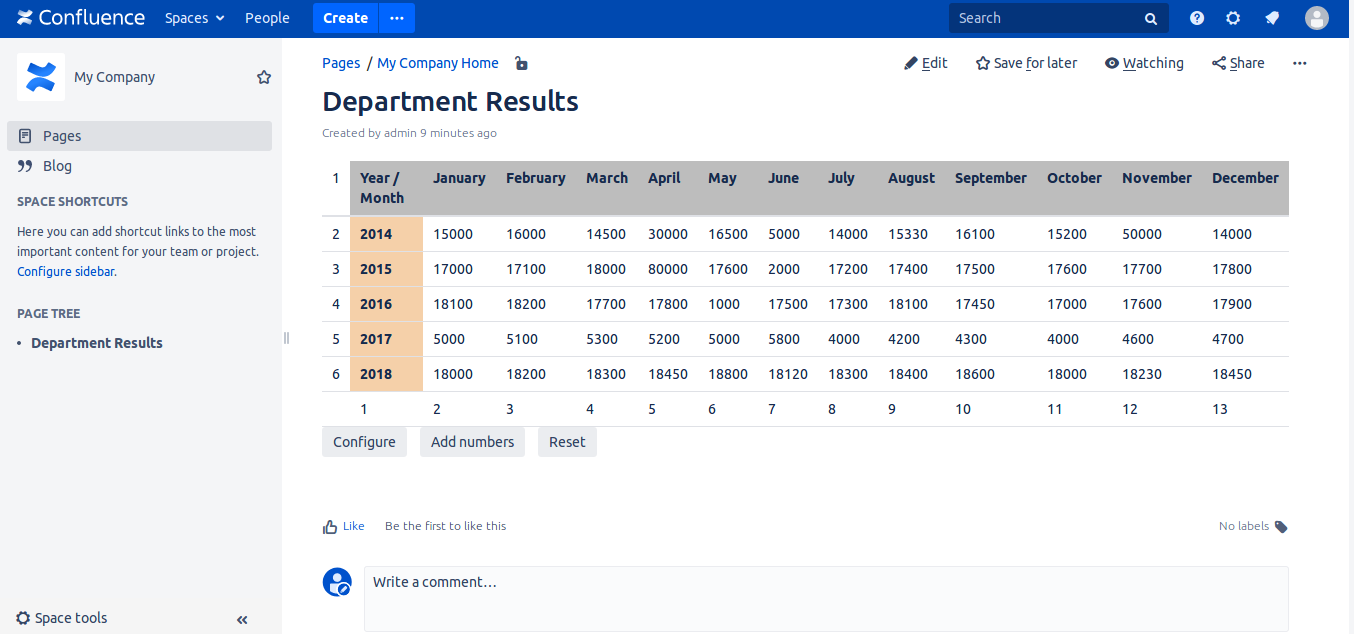Toggle Save for later on page
Screen dimensions: 1354x634
(x=1026, y=63)
